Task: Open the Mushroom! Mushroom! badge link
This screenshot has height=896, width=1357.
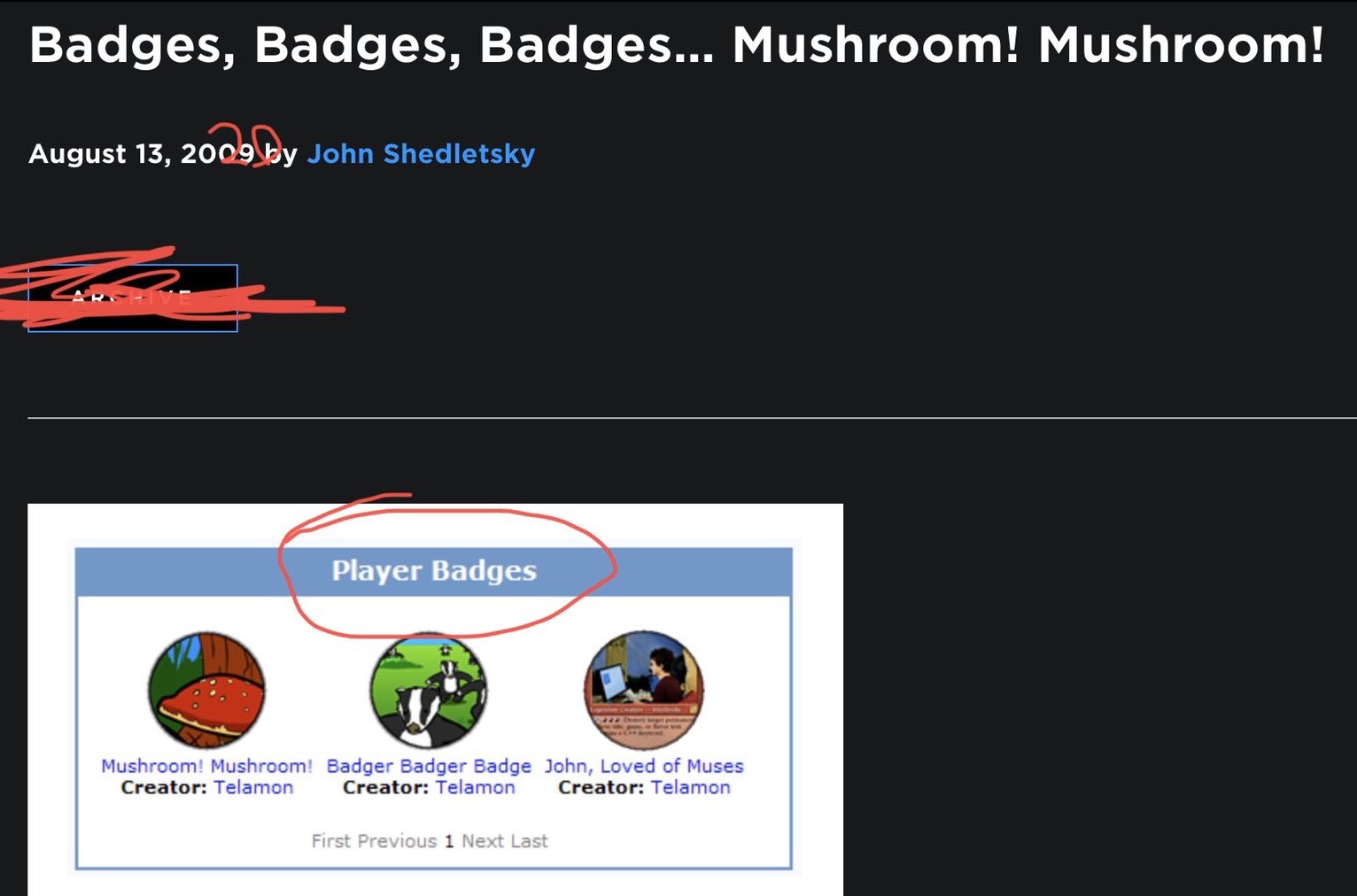Action: 206,766
